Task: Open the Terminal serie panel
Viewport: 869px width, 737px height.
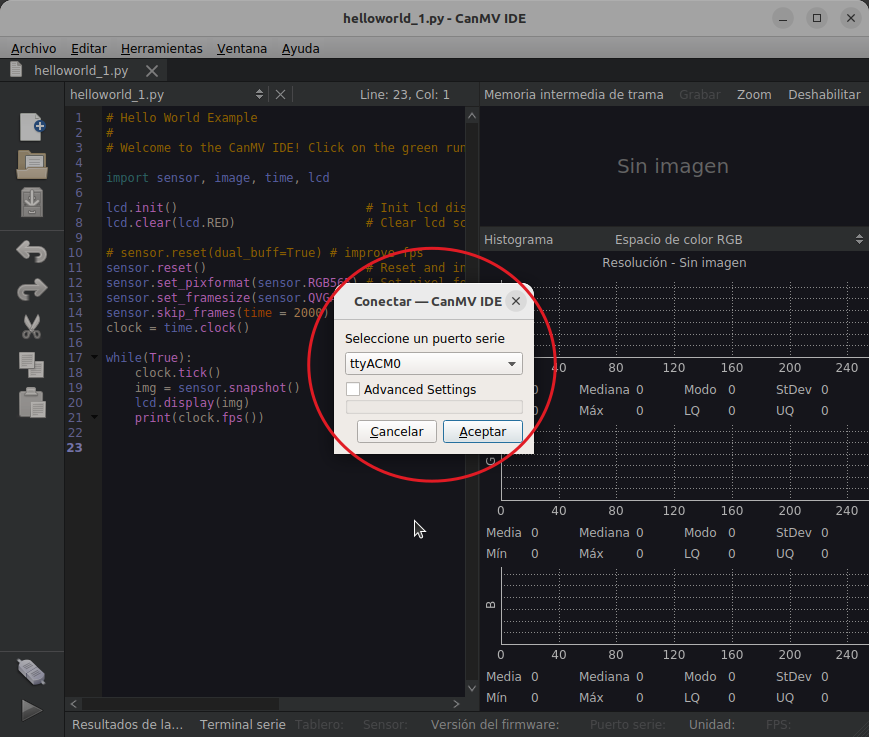Action: tap(243, 724)
